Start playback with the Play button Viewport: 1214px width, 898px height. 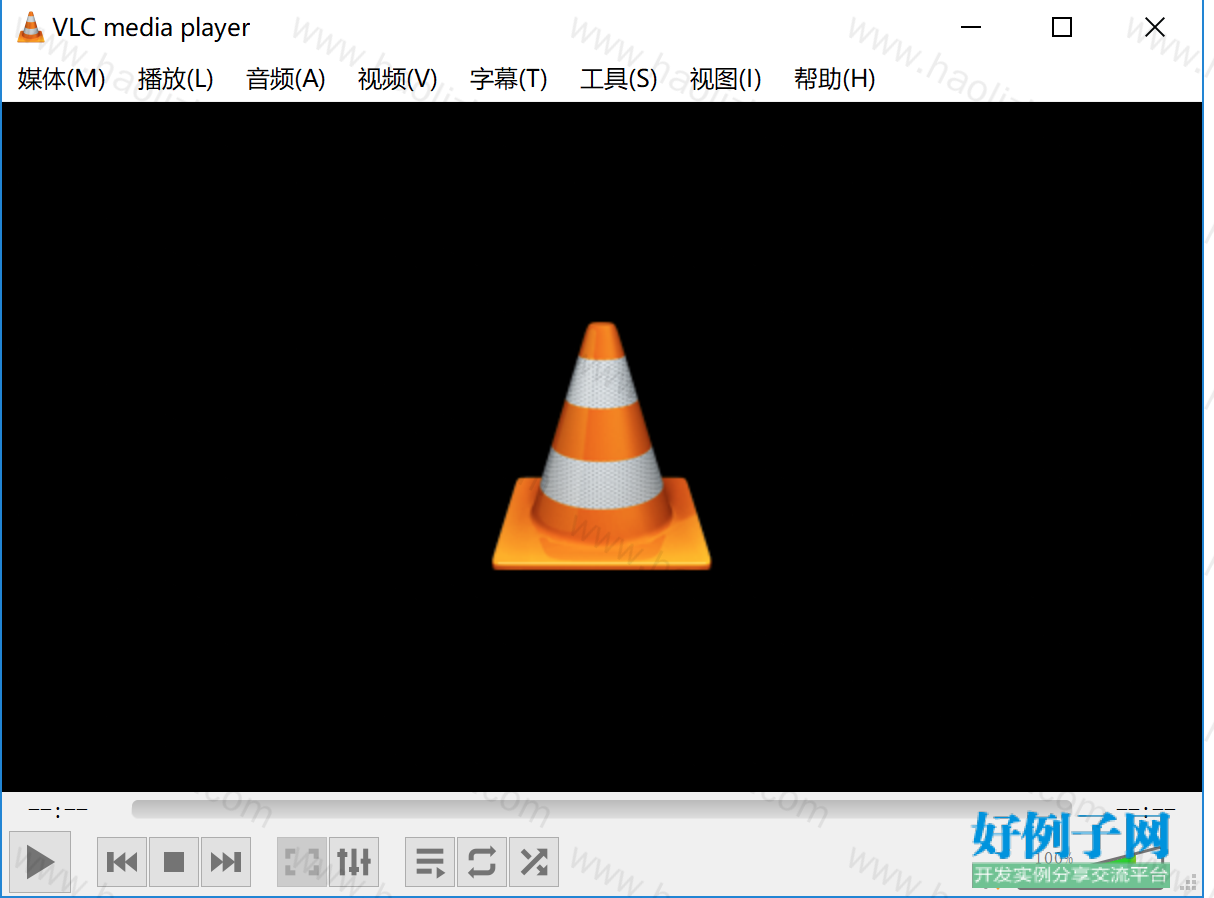pos(40,861)
